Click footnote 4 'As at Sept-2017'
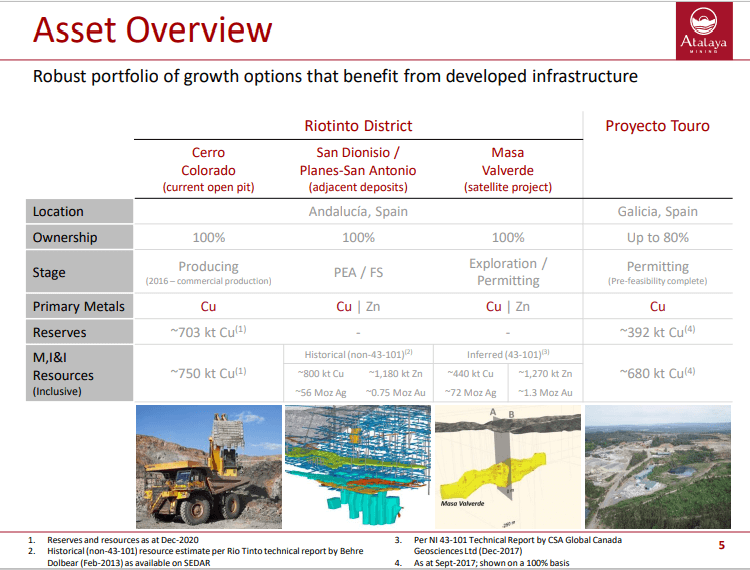This screenshot has width=750, height=570. point(491,563)
